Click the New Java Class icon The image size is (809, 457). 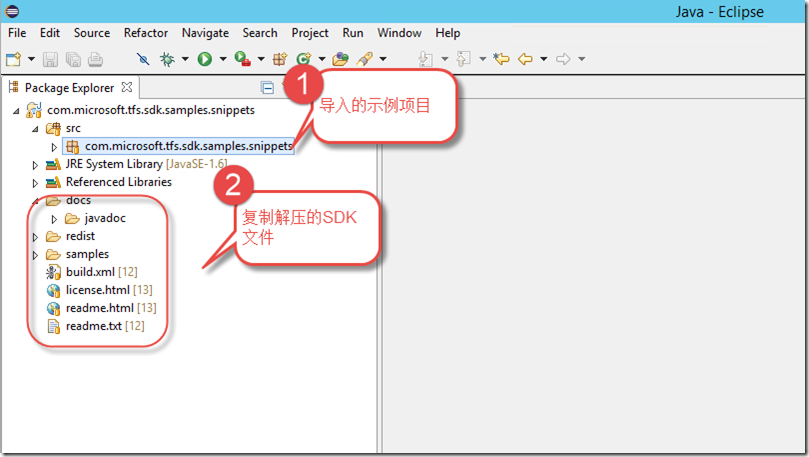pyautogui.click(x=303, y=59)
